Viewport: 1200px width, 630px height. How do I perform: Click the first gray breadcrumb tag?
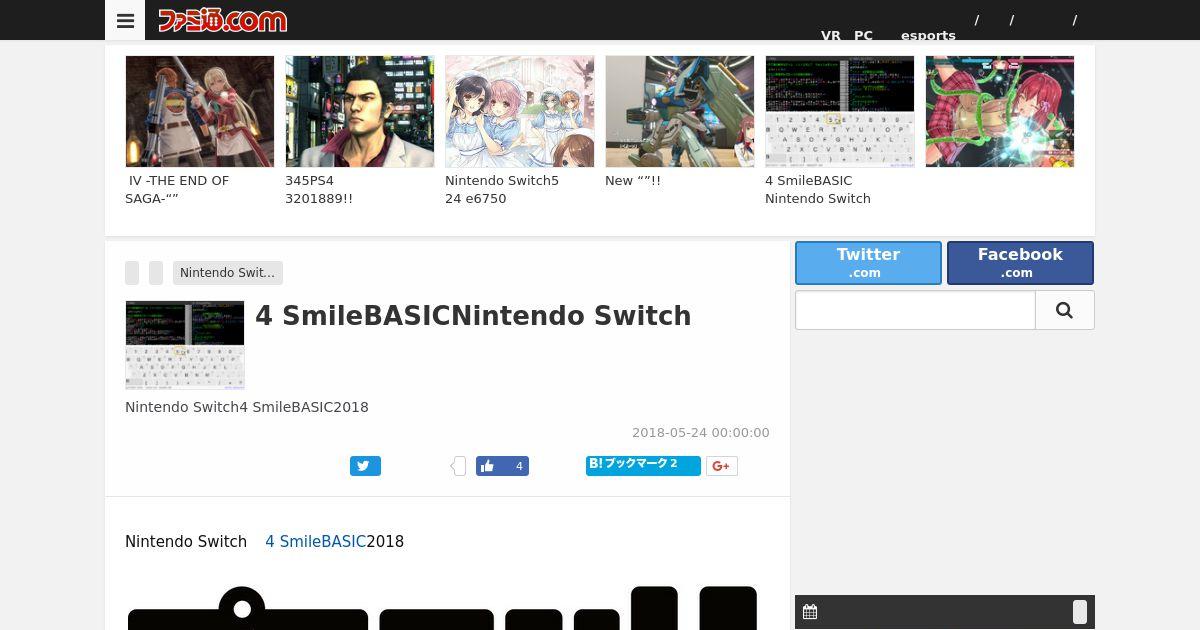[x=132, y=273]
